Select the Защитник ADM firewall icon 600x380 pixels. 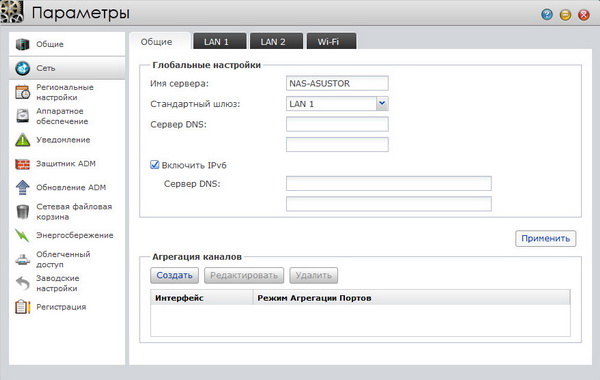coord(23,164)
